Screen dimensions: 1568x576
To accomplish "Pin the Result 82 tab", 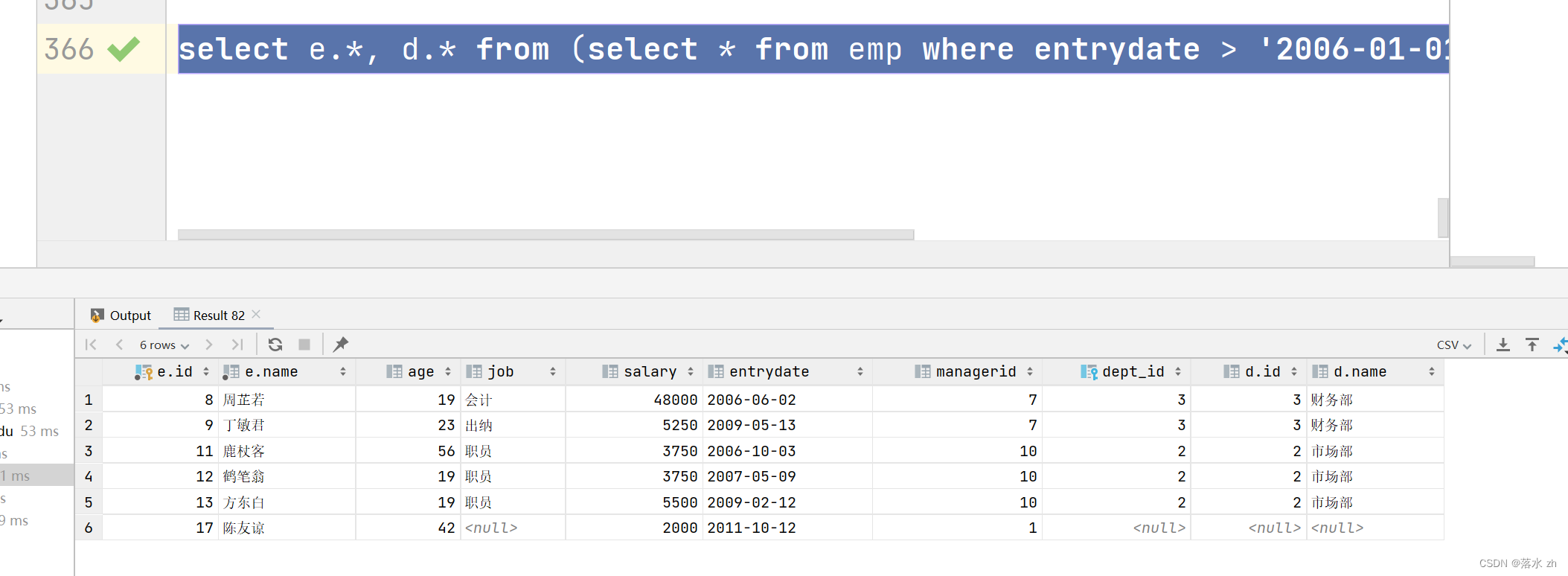I will tap(341, 345).
